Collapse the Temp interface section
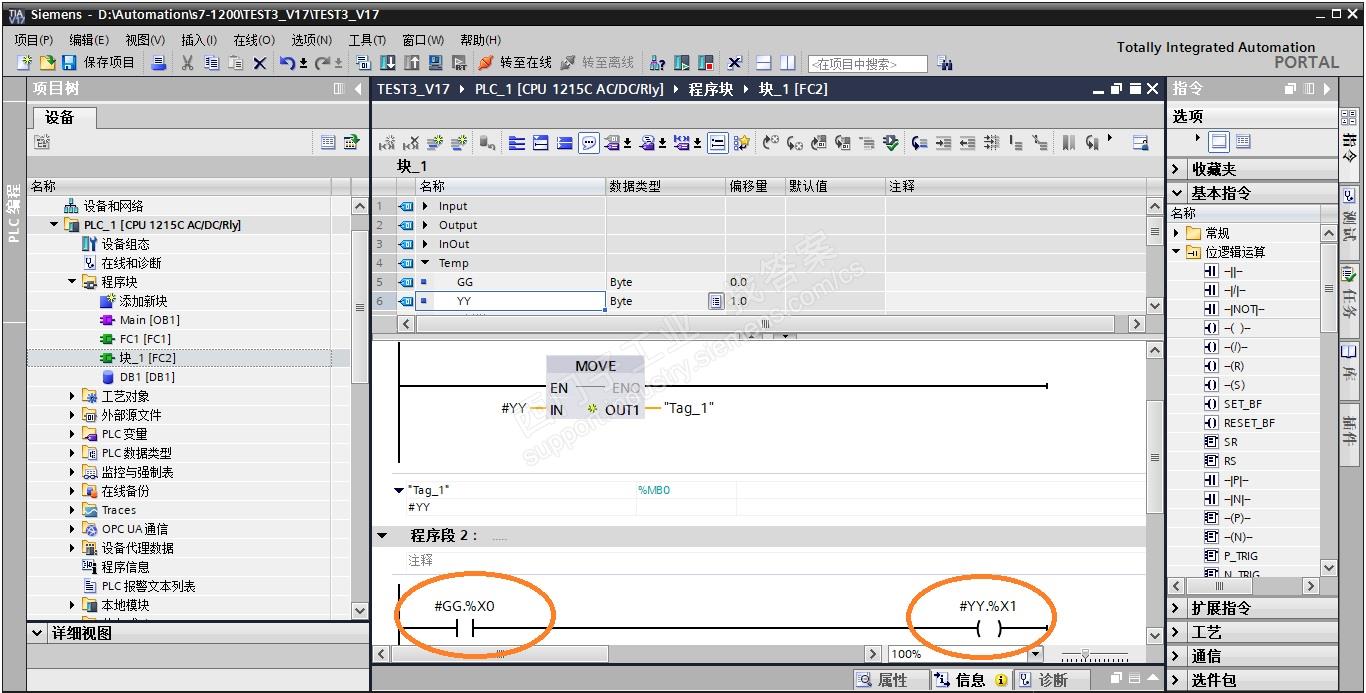This screenshot has height=693, width=1366. 426,263
